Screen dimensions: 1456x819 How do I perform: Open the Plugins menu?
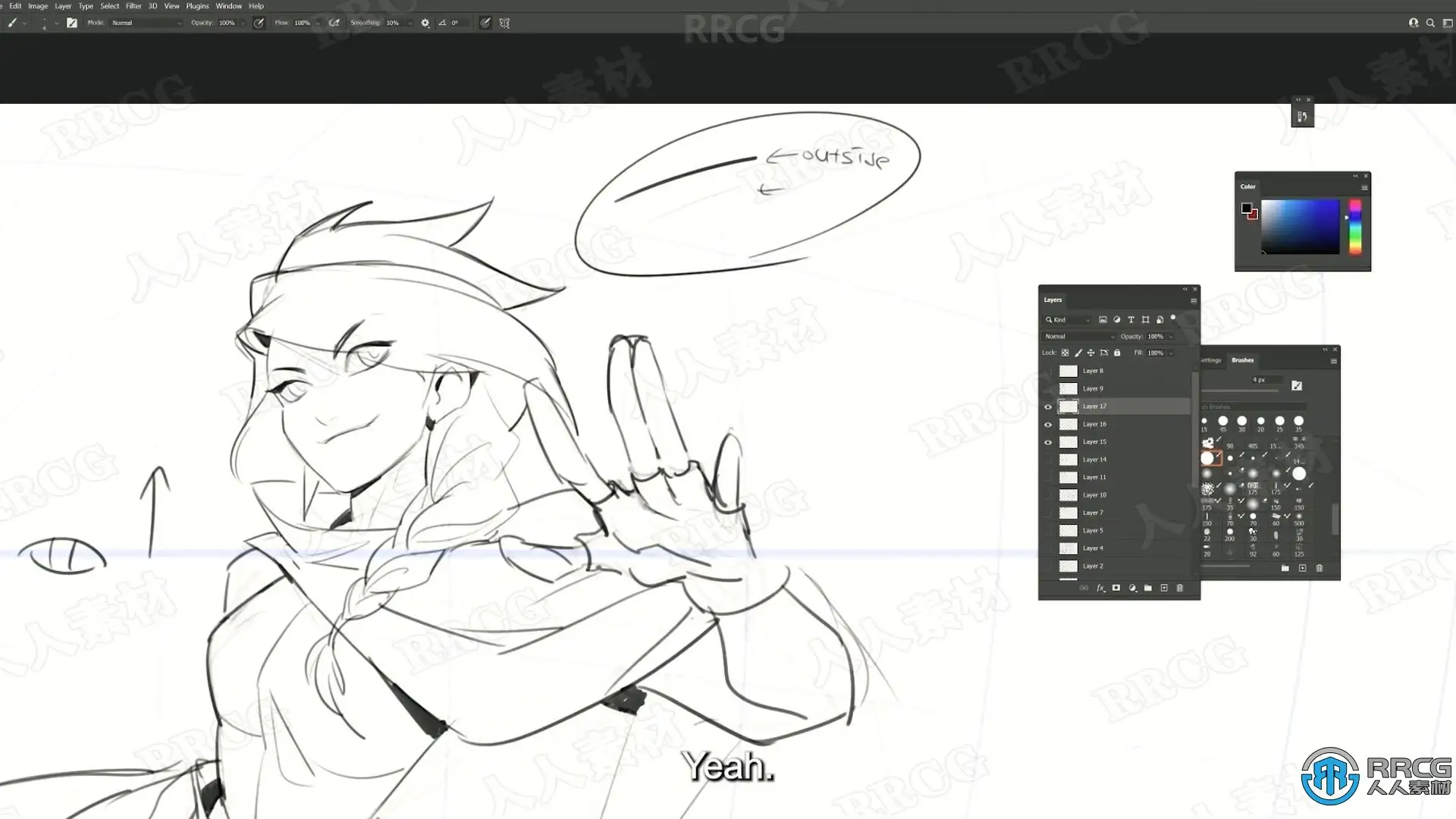(197, 6)
